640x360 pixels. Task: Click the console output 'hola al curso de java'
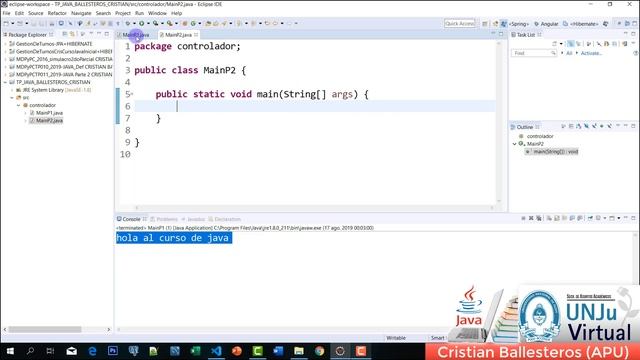pos(174,238)
